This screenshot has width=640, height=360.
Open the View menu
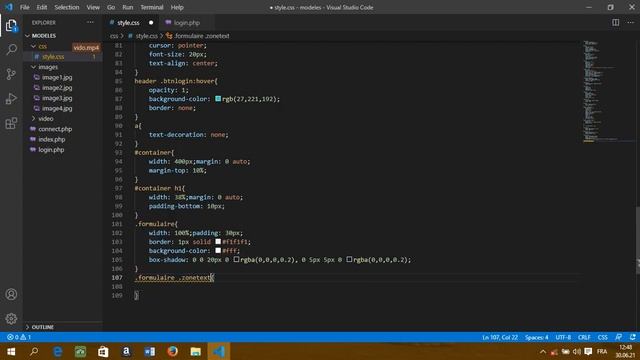point(93,7)
